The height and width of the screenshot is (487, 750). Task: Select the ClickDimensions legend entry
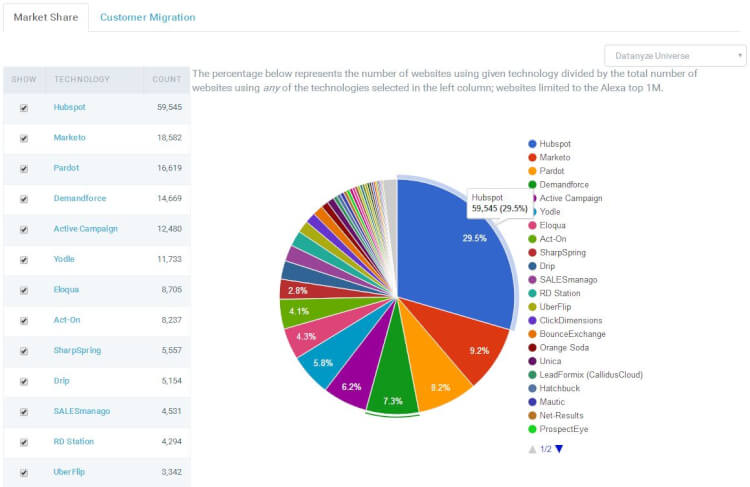coord(565,321)
